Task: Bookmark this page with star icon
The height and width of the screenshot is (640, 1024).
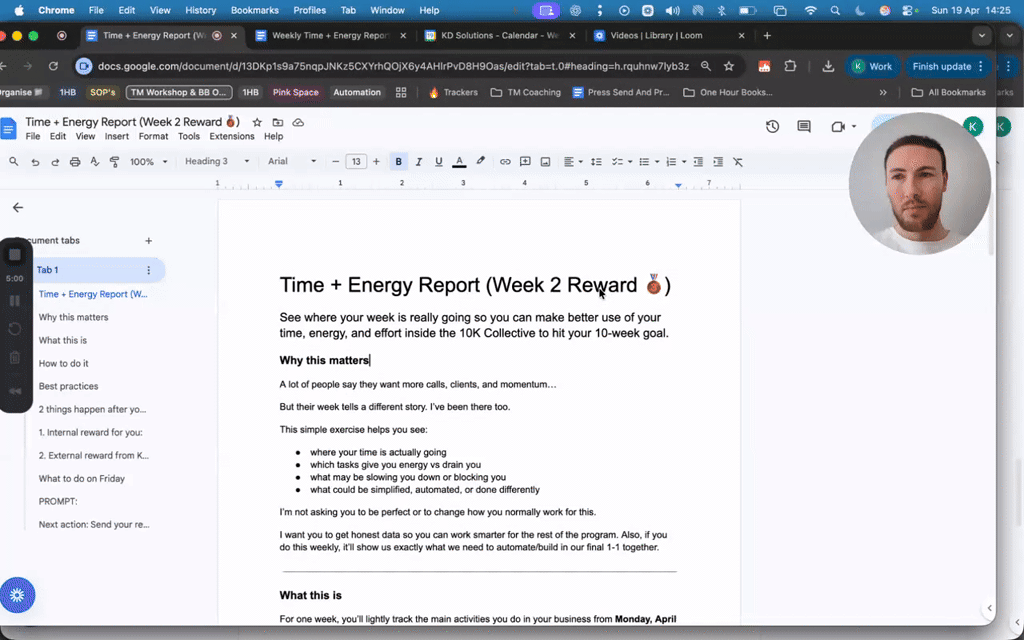Action: 729,67
